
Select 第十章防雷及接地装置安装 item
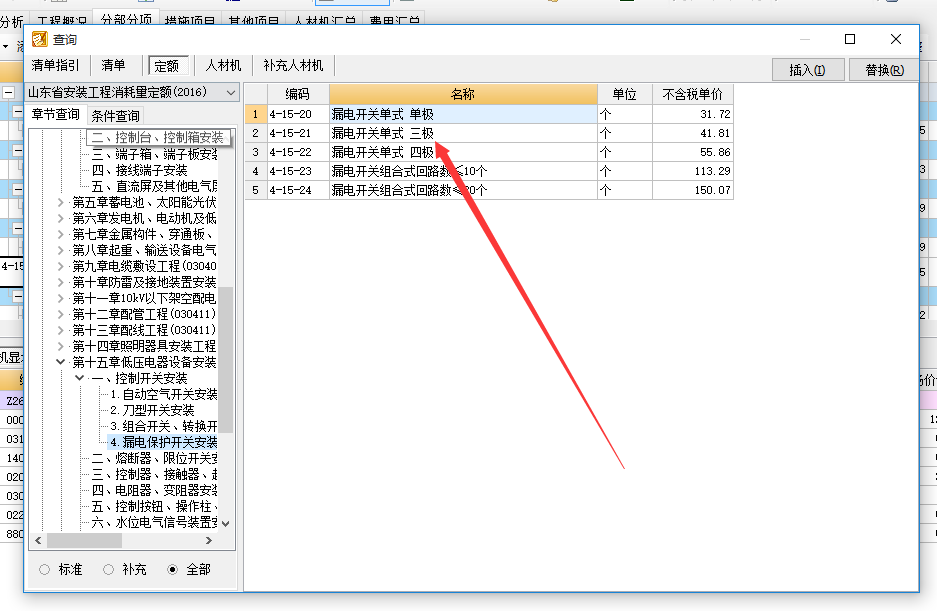[x=144, y=282]
